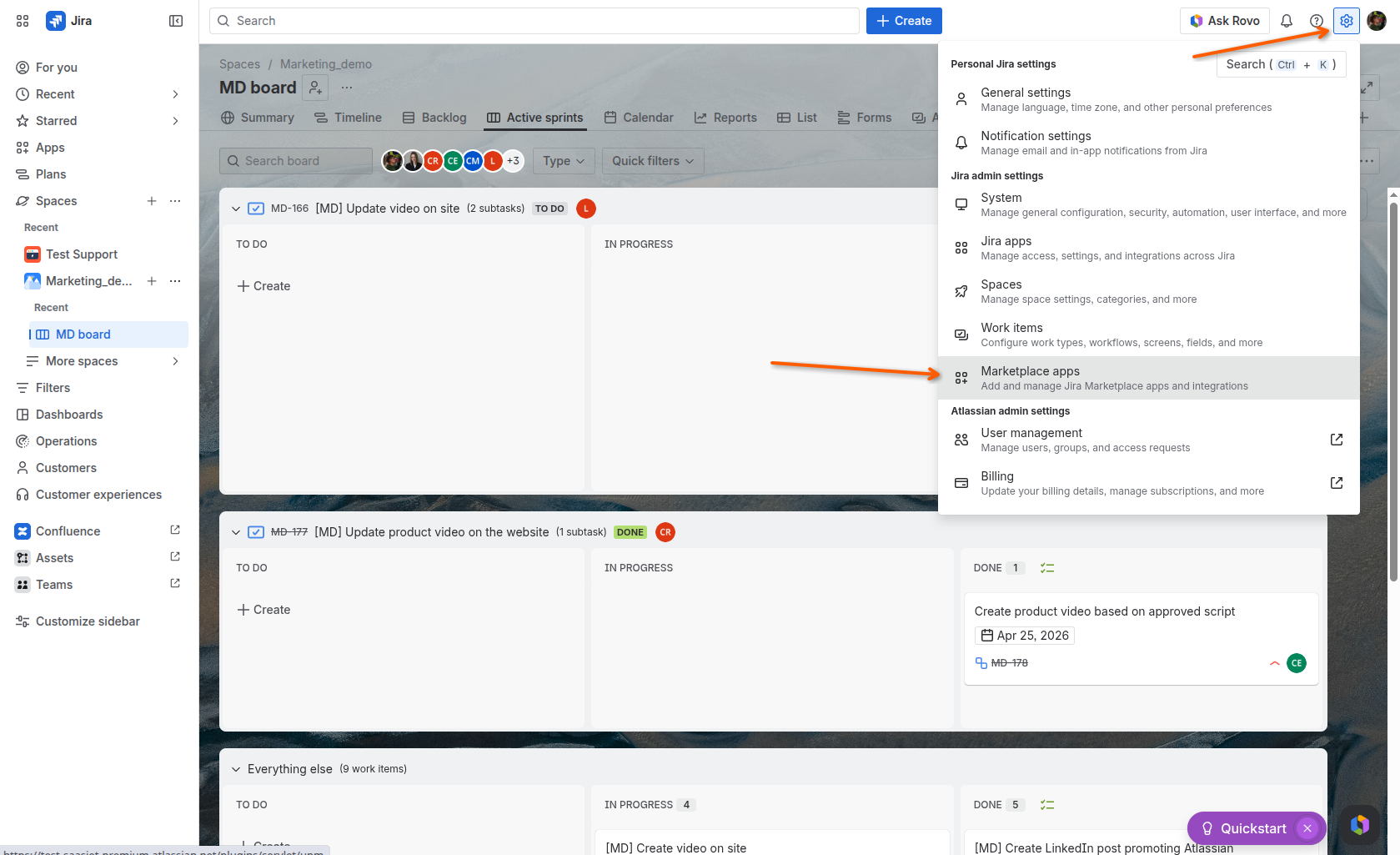Click the Jira logo icon
1400x855 pixels.
pos(56,21)
